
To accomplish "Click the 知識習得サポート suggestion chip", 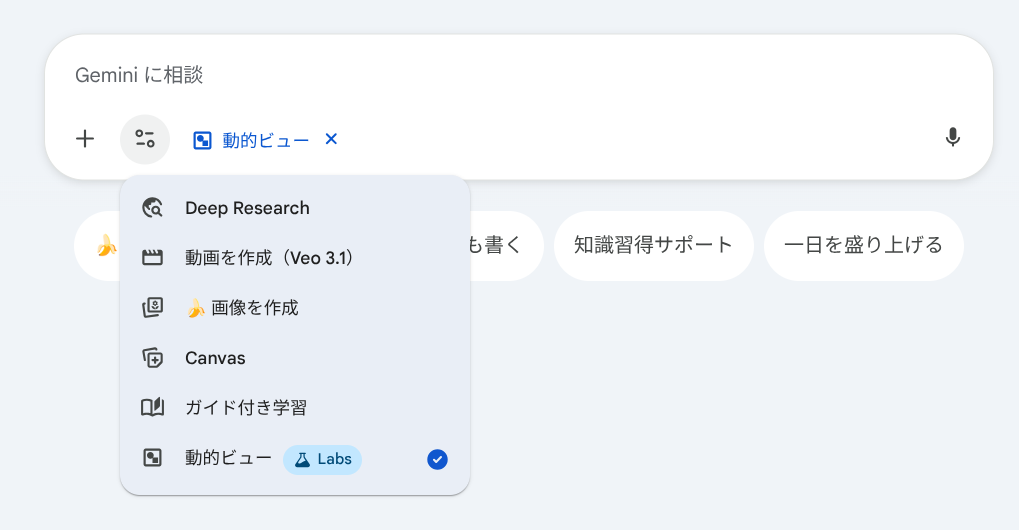I will coord(653,245).
